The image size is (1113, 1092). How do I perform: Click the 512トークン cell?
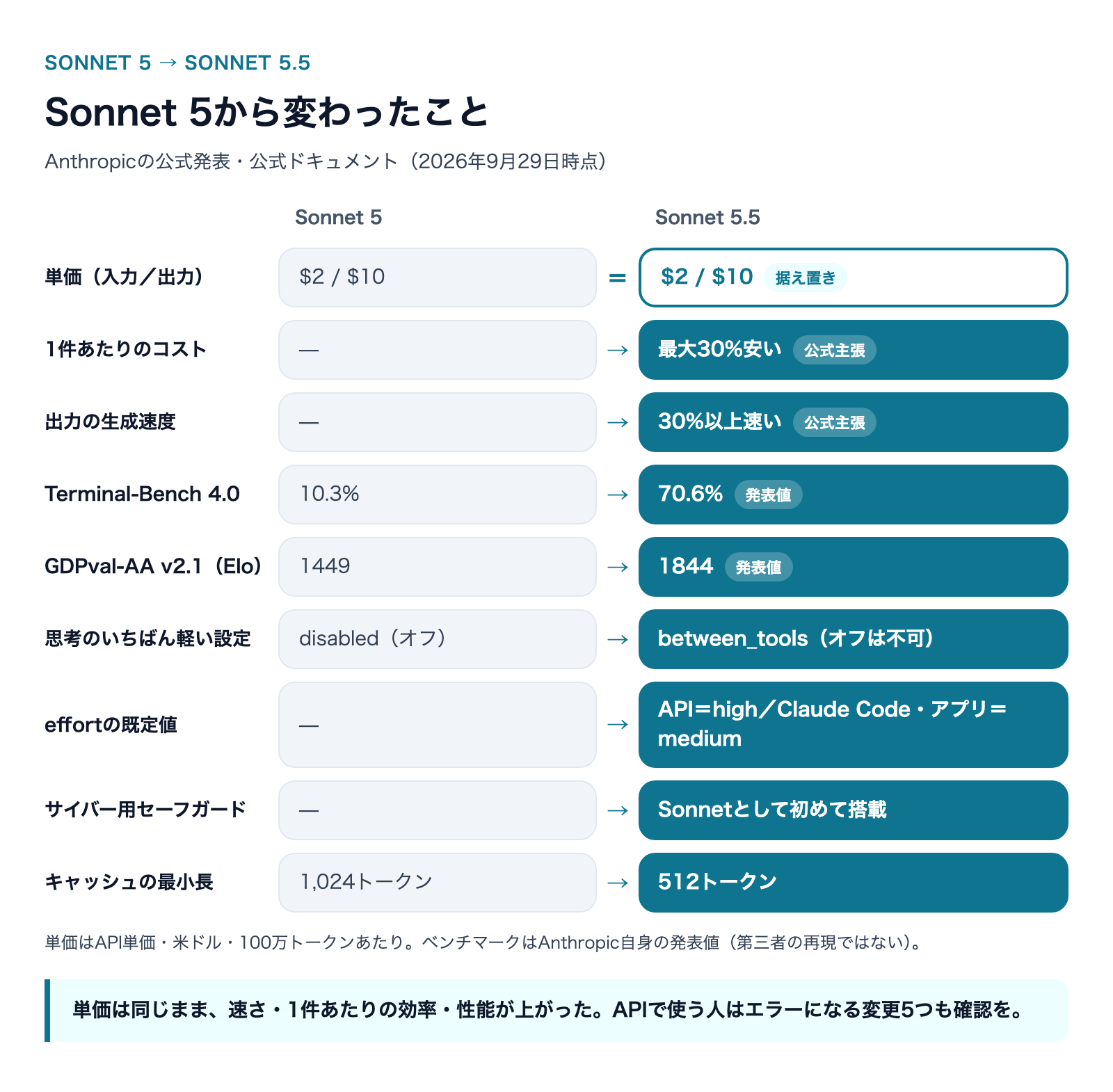(853, 883)
